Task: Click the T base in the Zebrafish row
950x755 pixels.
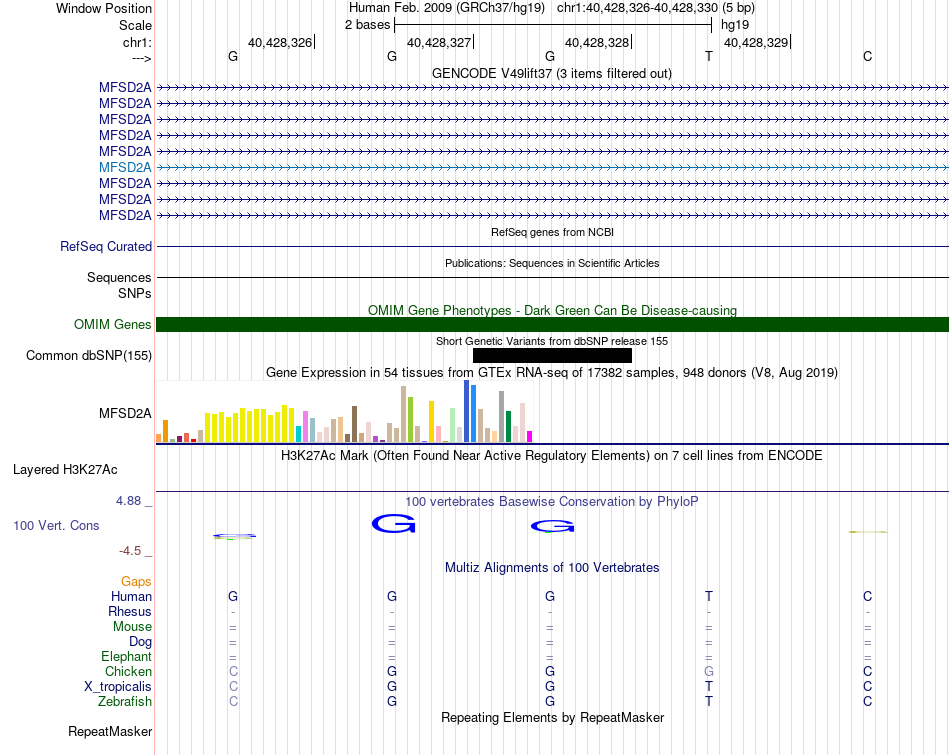Action: click(x=709, y=701)
